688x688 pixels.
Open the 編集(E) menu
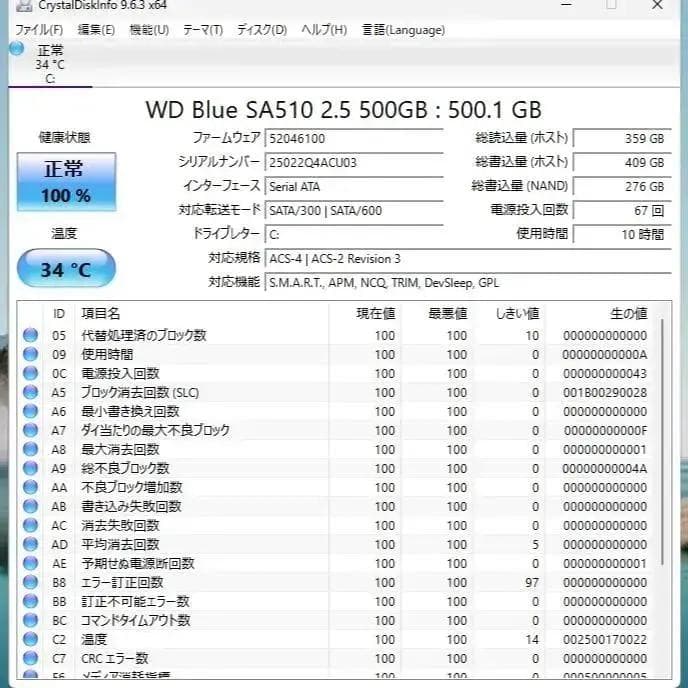[96, 30]
